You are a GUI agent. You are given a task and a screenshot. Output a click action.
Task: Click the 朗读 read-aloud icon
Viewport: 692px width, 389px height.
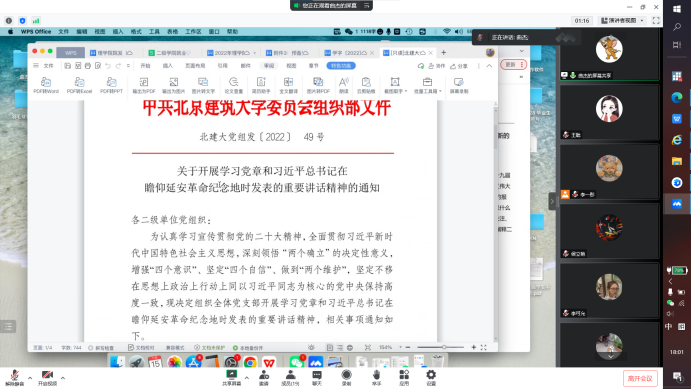(x=344, y=85)
